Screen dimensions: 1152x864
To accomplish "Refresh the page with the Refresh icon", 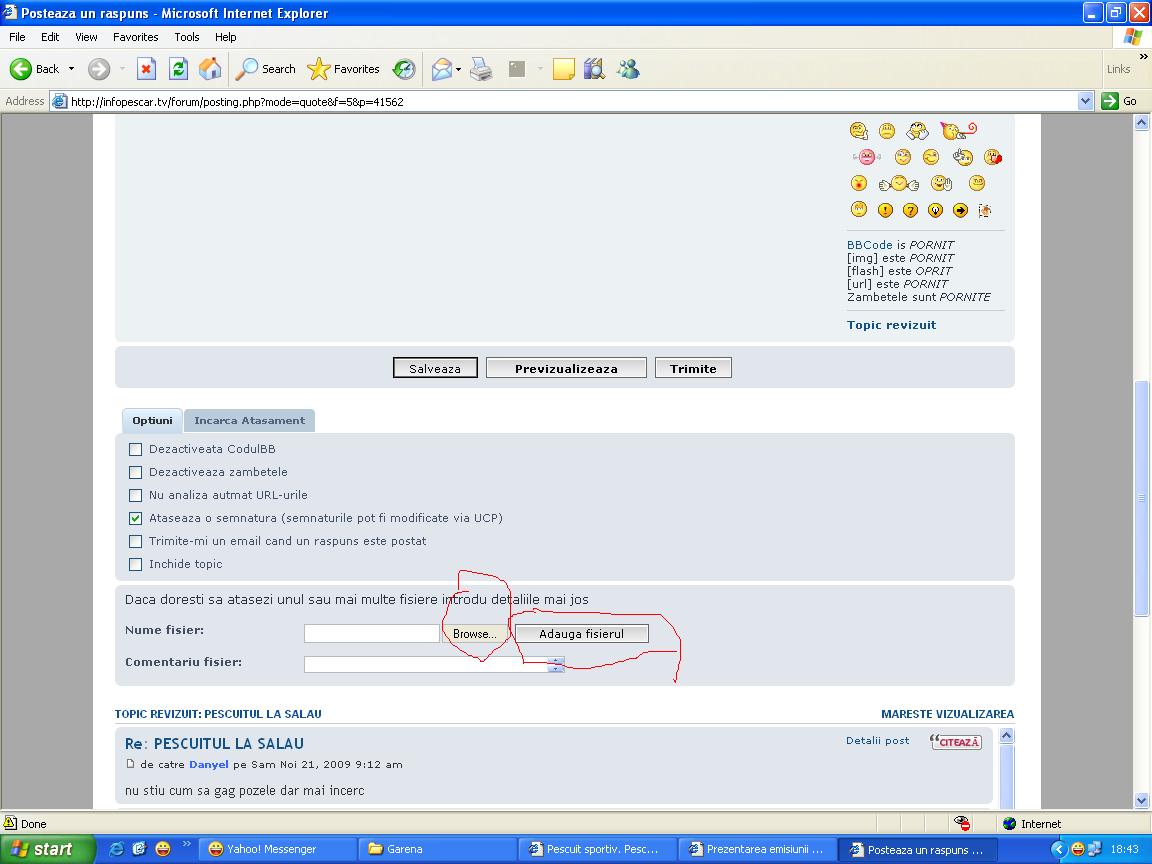I will [x=178, y=69].
